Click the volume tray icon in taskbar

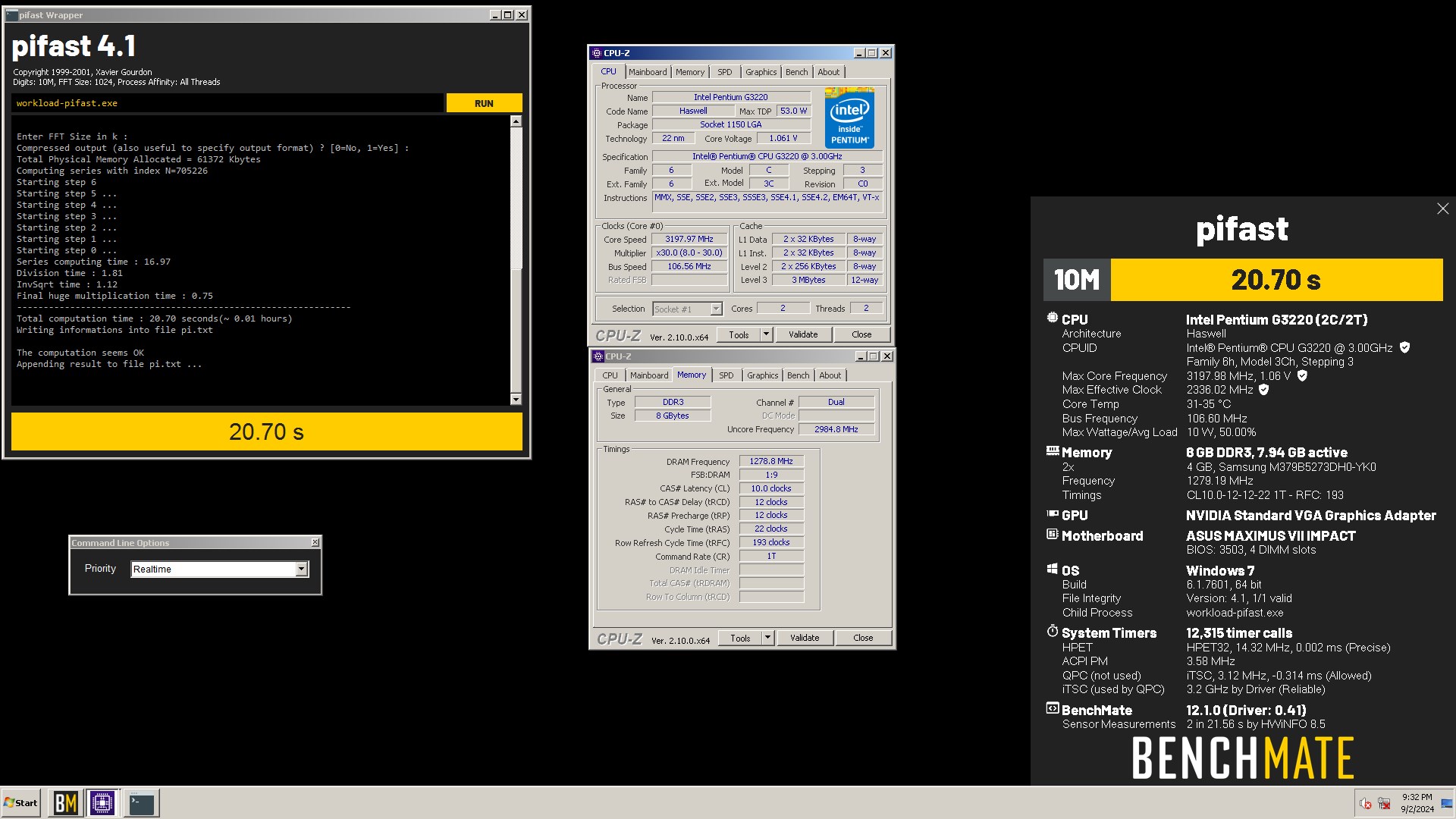pos(1366,803)
